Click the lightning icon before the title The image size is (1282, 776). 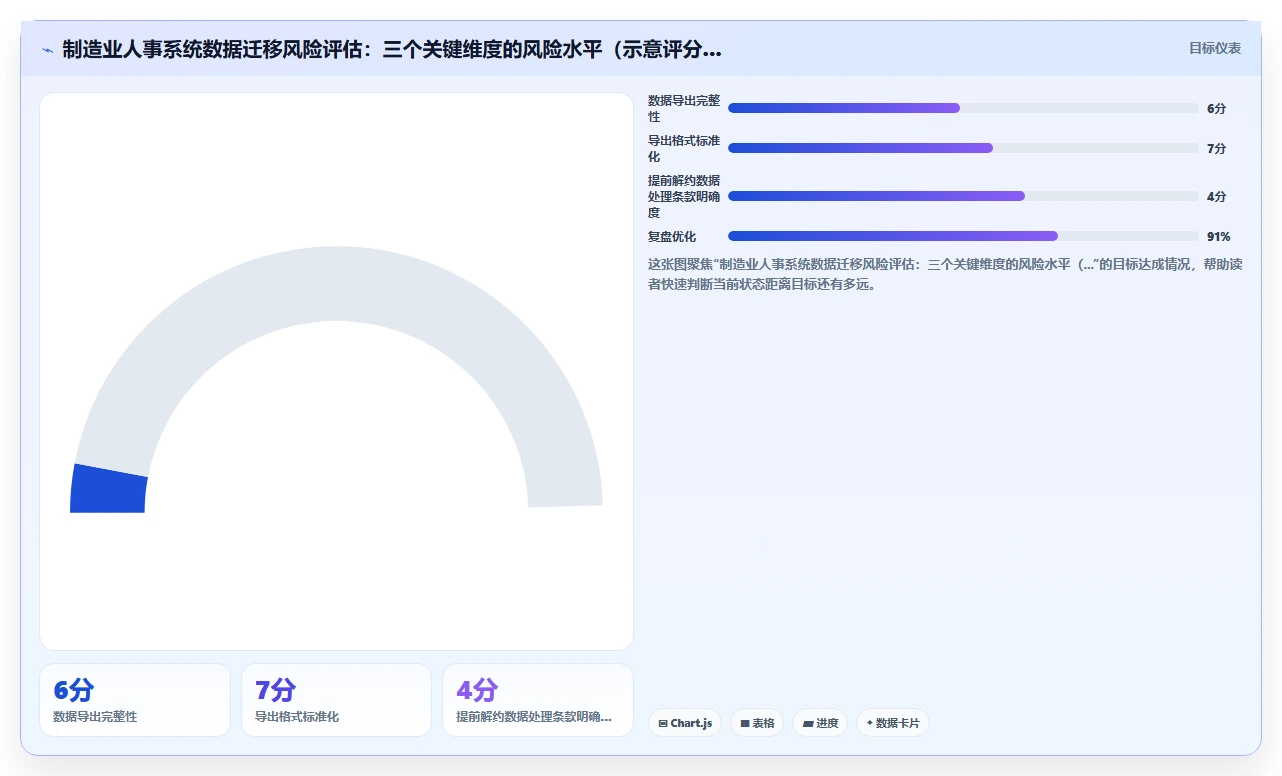(x=48, y=50)
